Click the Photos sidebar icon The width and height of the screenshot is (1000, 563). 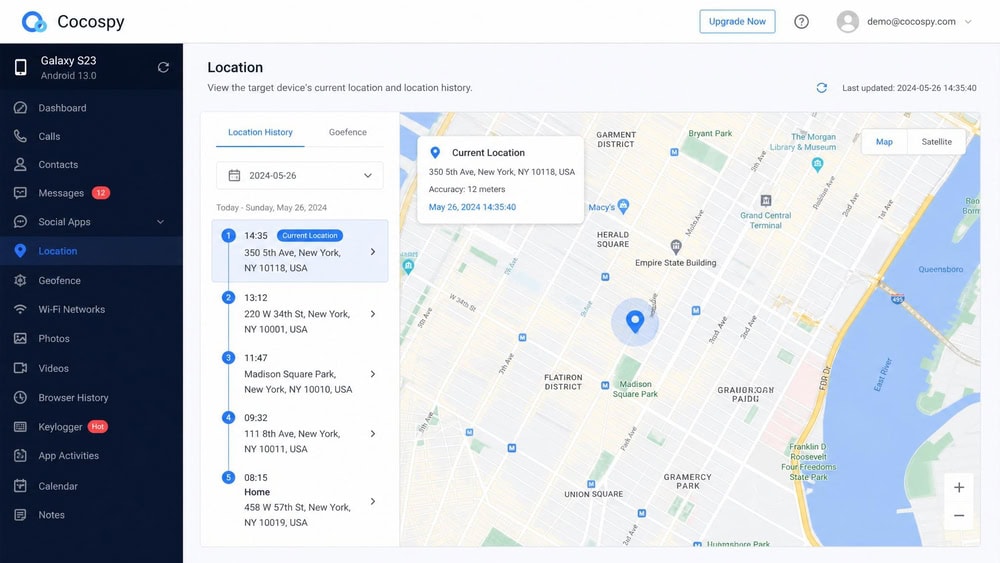coord(20,339)
